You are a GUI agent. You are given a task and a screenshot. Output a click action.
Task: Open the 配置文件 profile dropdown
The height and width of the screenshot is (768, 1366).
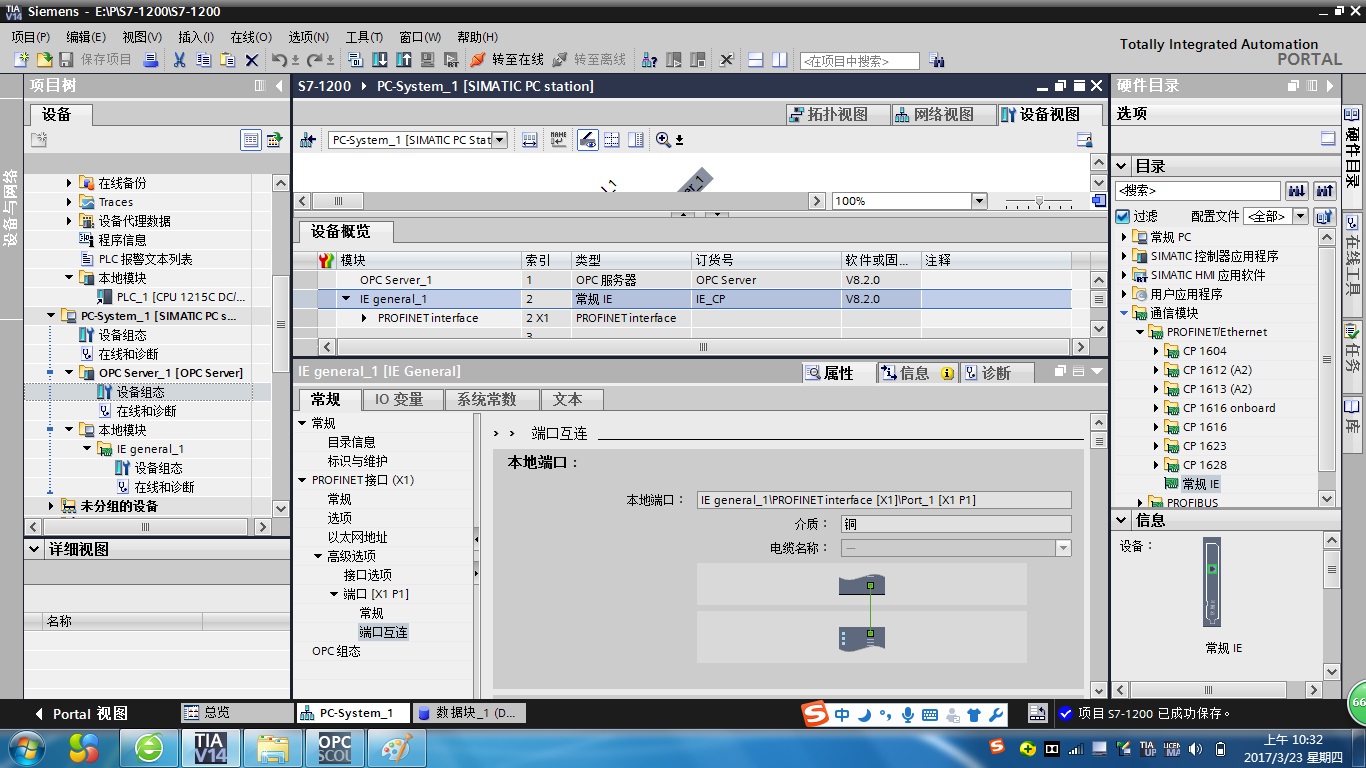pos(1300,216)
